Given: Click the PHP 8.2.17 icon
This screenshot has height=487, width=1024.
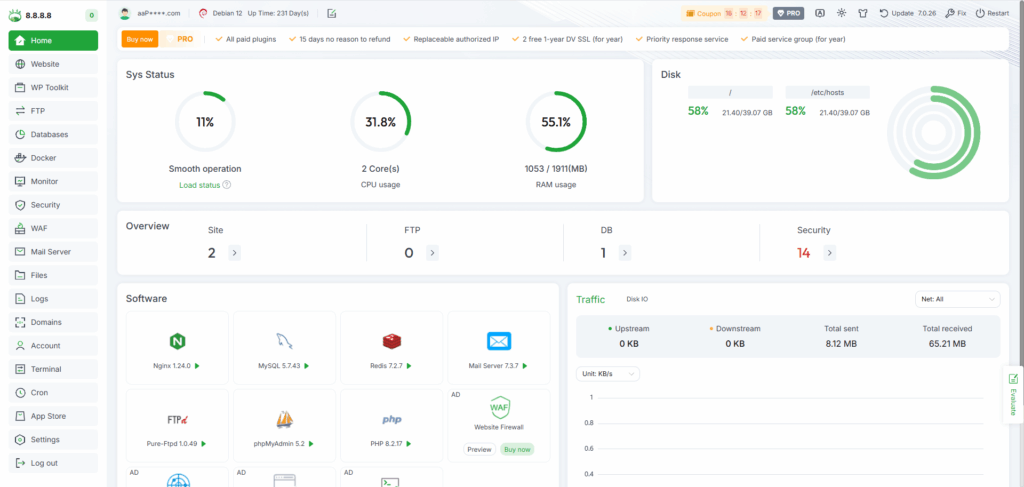Looking at the screenshot, I should tap(391, 419).
